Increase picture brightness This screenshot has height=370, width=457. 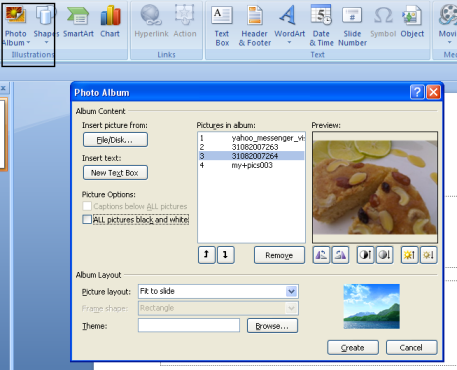click(x=409, y=255)
